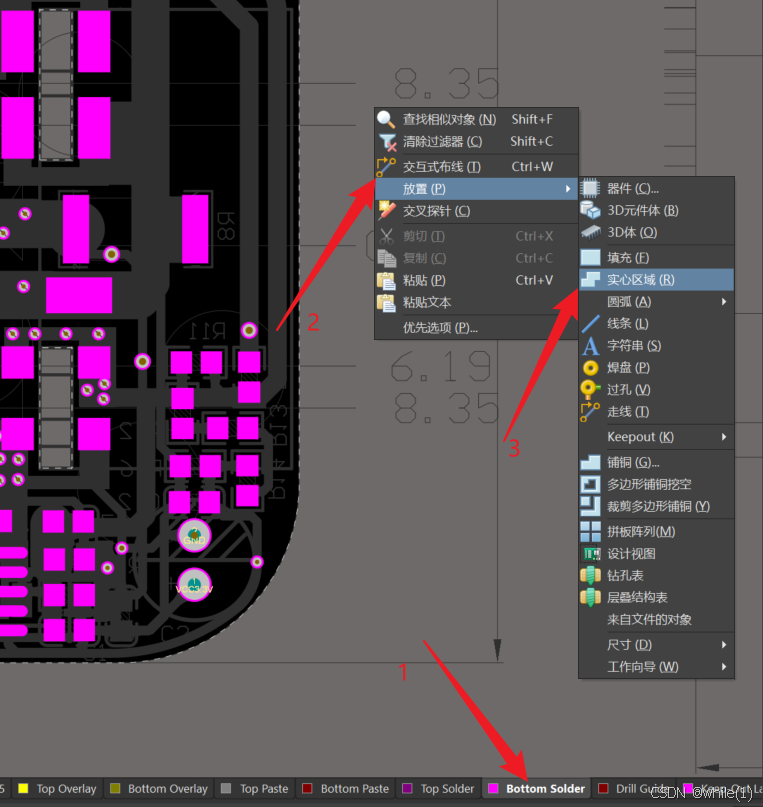763x807 pixels.
Task: Choose 粘贴 (P) paste command
Action: [423, 280]
